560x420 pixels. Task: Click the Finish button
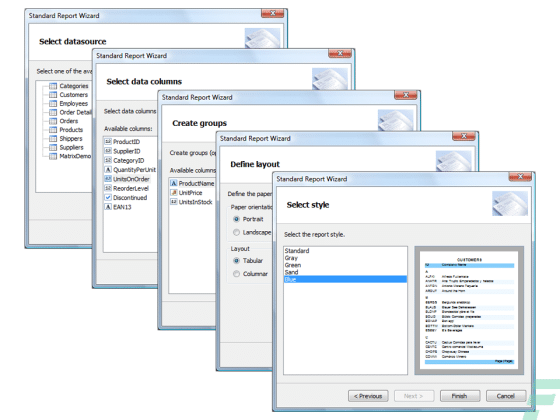pos(459,396)
